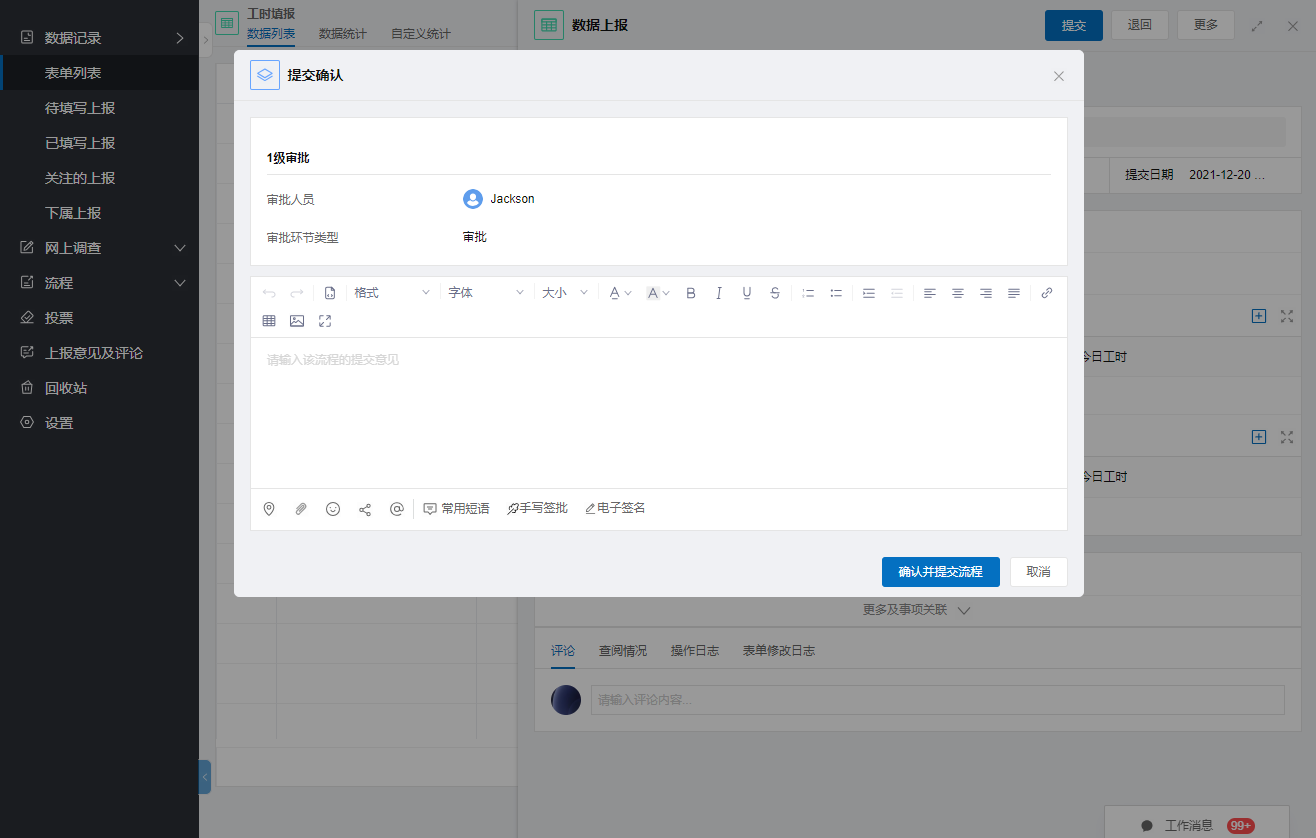This screenshot has width=1316, height=838.
Task: Add a location using the pin icon
Action: (269, 509)
